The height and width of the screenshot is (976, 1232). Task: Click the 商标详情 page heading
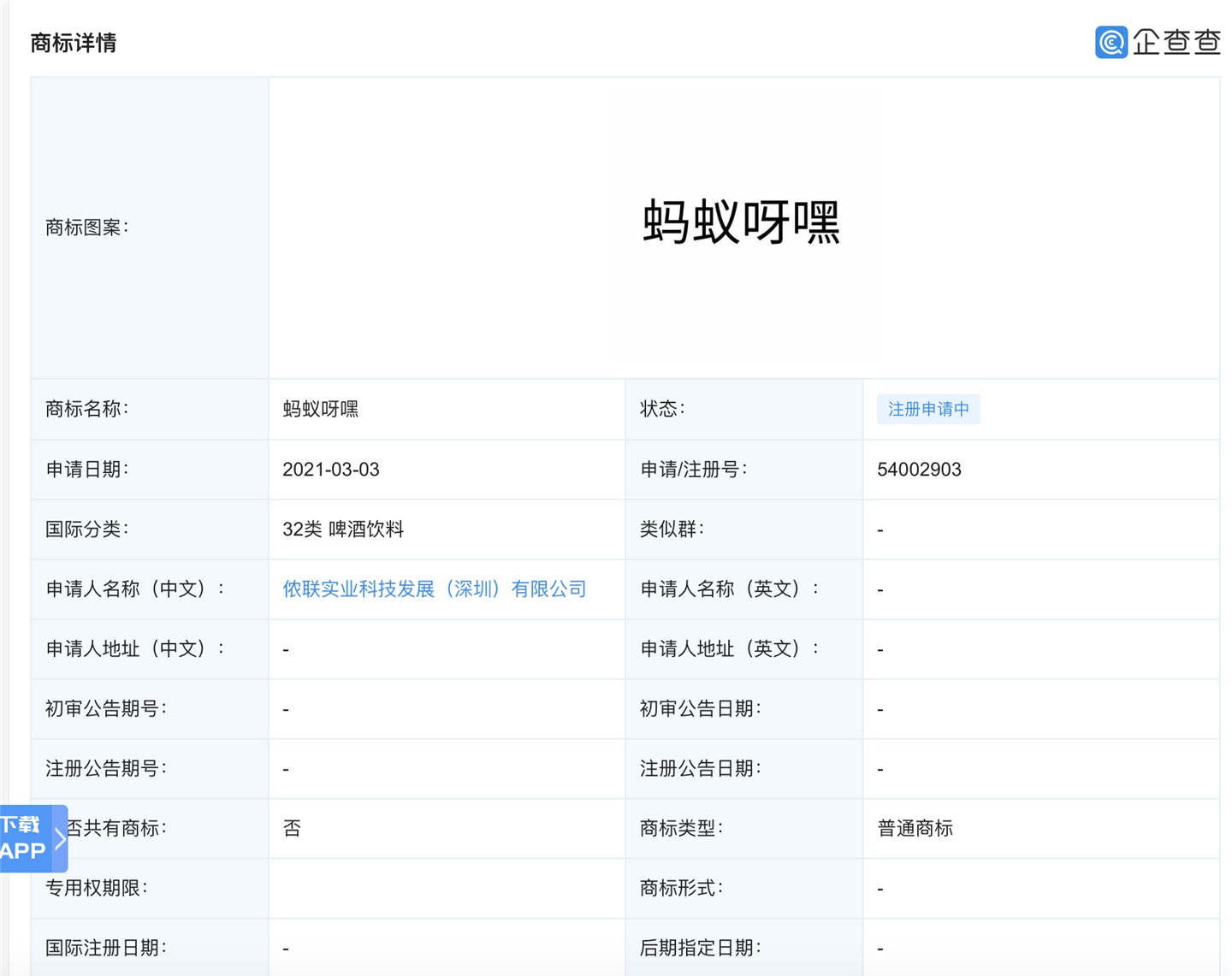(x=74, y=43)
